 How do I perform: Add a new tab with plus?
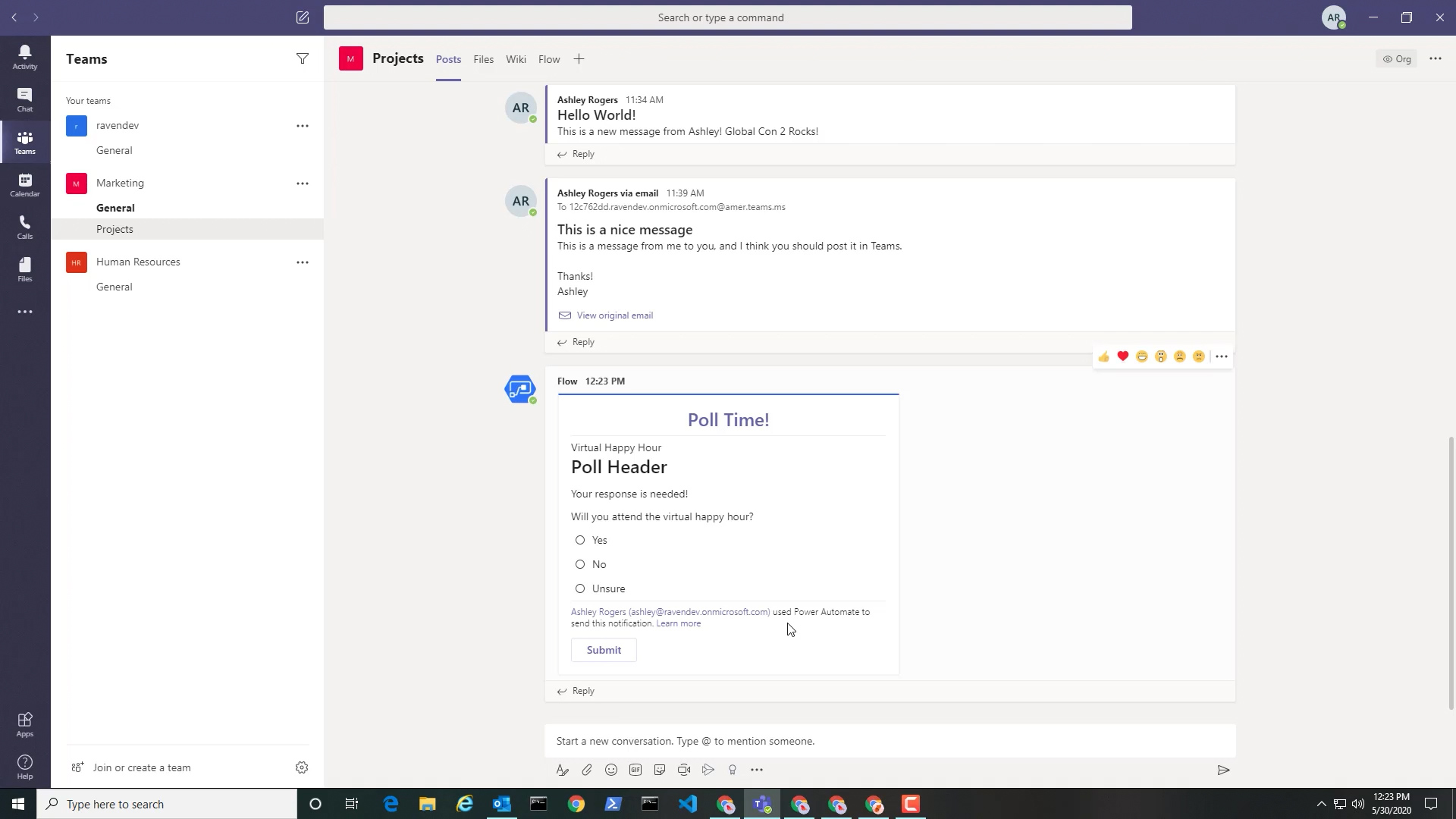pyautogui.click(x=579, y=59)
